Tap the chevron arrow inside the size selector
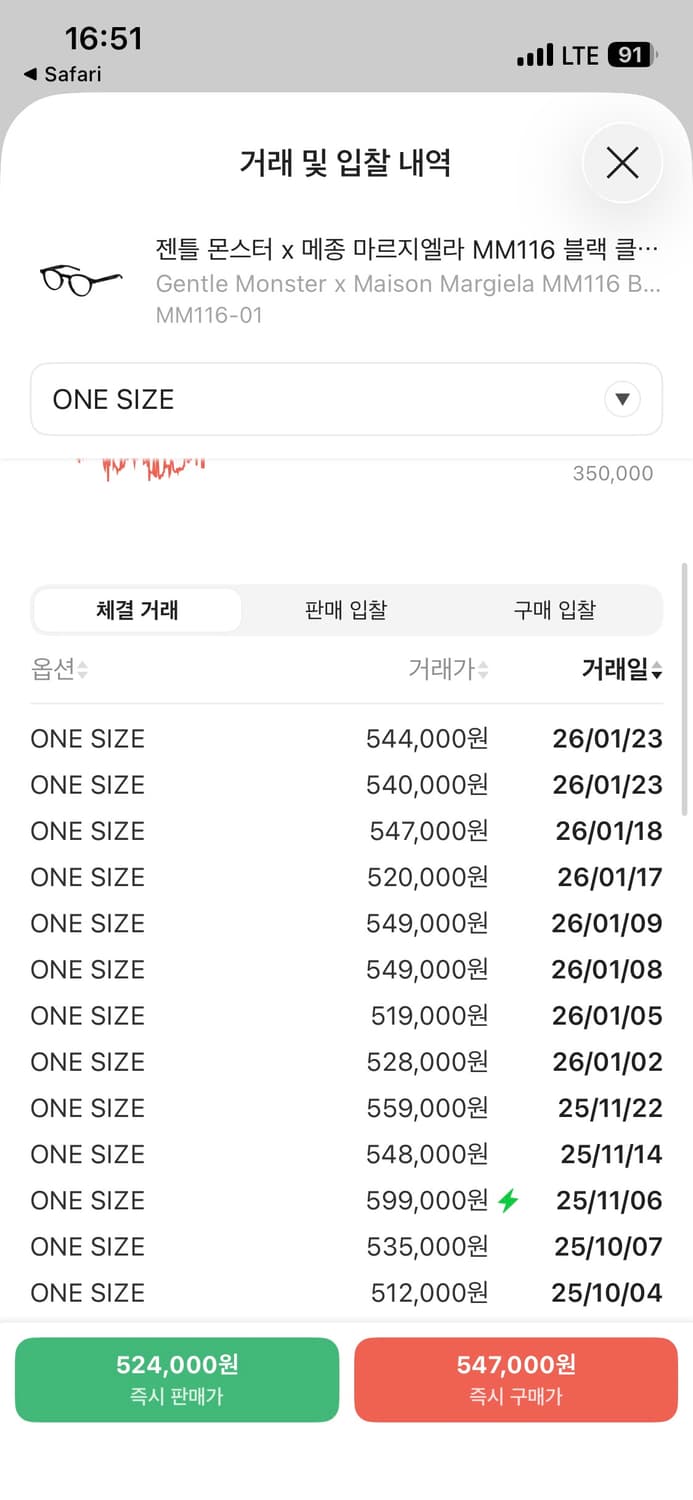The image size is (693, 1500). pos(622,399)
